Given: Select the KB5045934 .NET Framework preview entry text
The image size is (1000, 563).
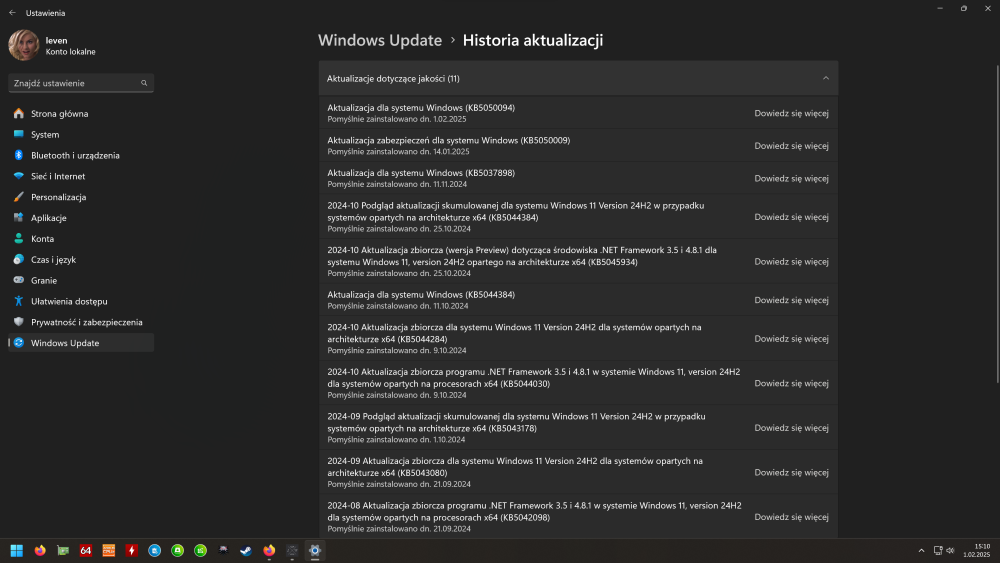Looking at the screenshot, I should tap(522, 256).
